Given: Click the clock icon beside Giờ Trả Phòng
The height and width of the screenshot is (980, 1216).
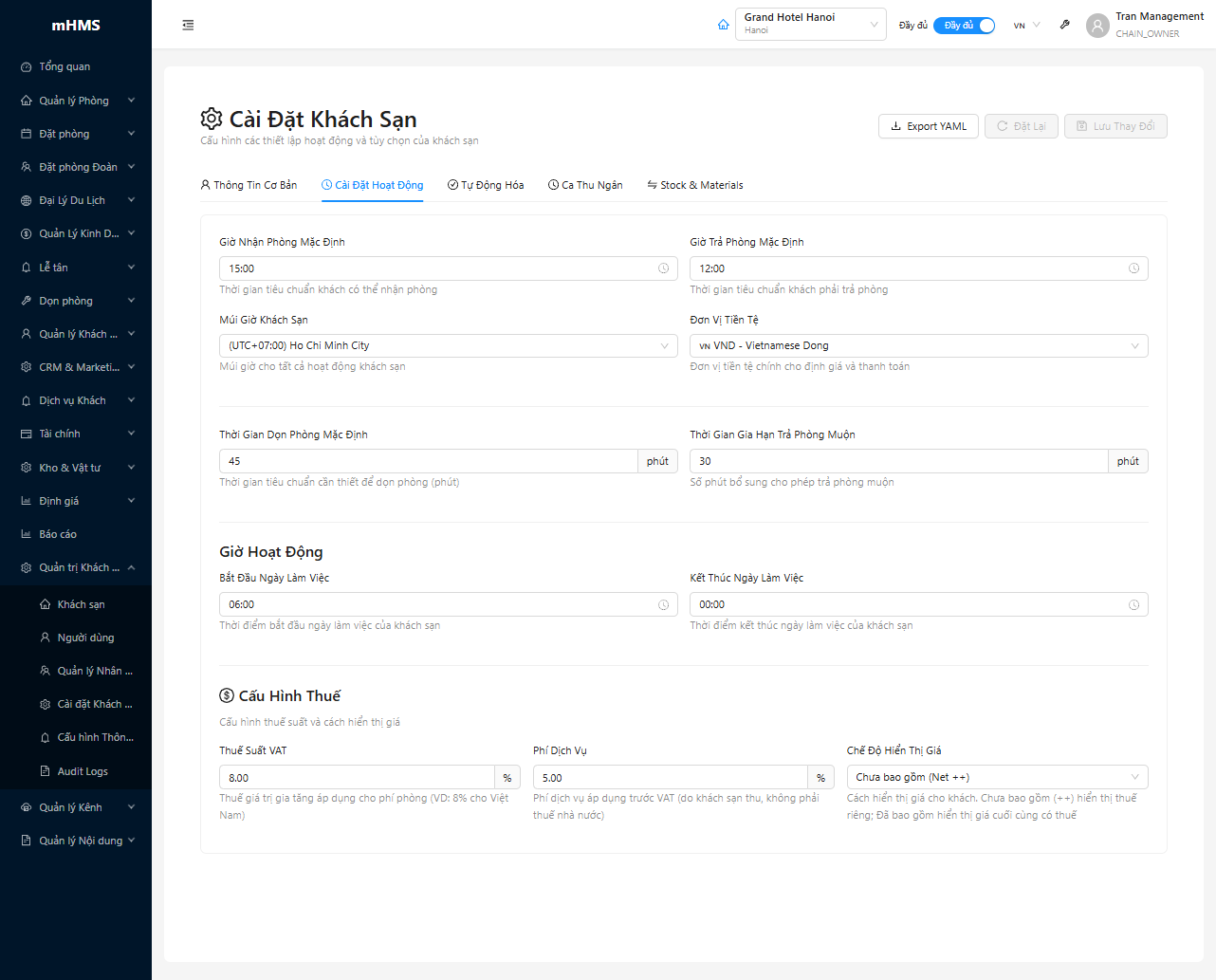Looking at the screenshot, I should (1133, 268).
